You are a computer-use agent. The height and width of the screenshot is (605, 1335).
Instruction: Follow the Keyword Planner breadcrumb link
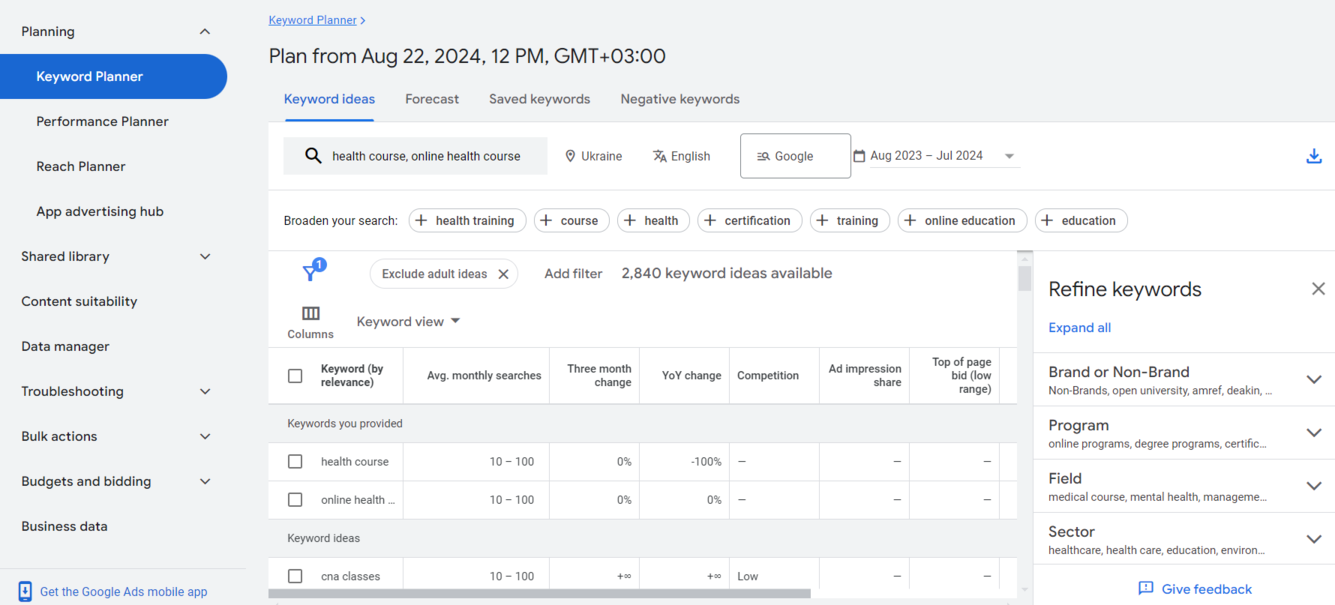pyautogui.click(x=312, y=20)
